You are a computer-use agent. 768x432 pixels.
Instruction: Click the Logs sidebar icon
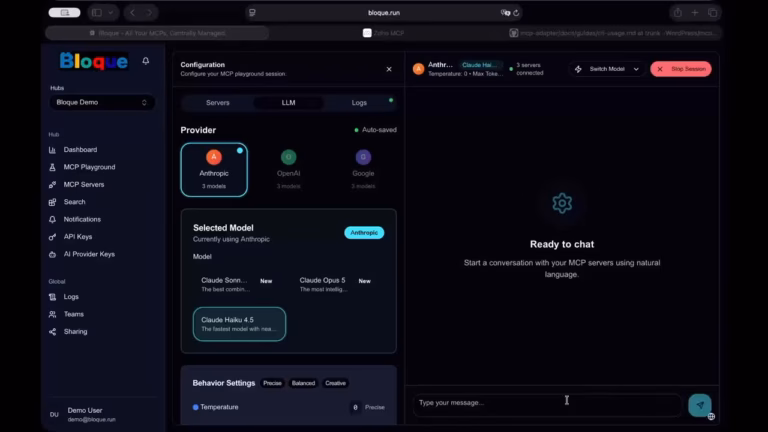point(52,297)
